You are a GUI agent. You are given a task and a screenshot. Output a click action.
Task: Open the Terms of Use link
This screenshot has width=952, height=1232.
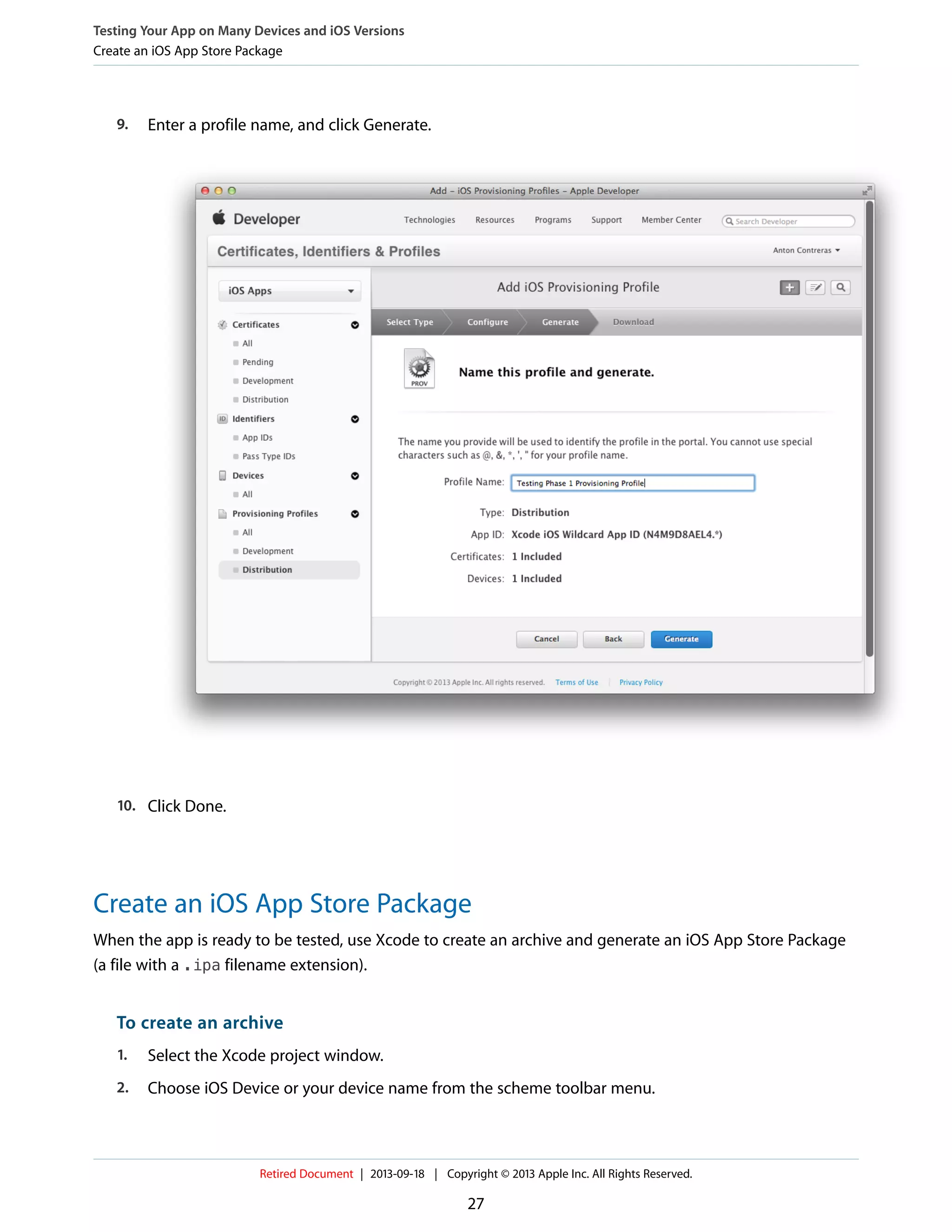(x=576, y=682)
